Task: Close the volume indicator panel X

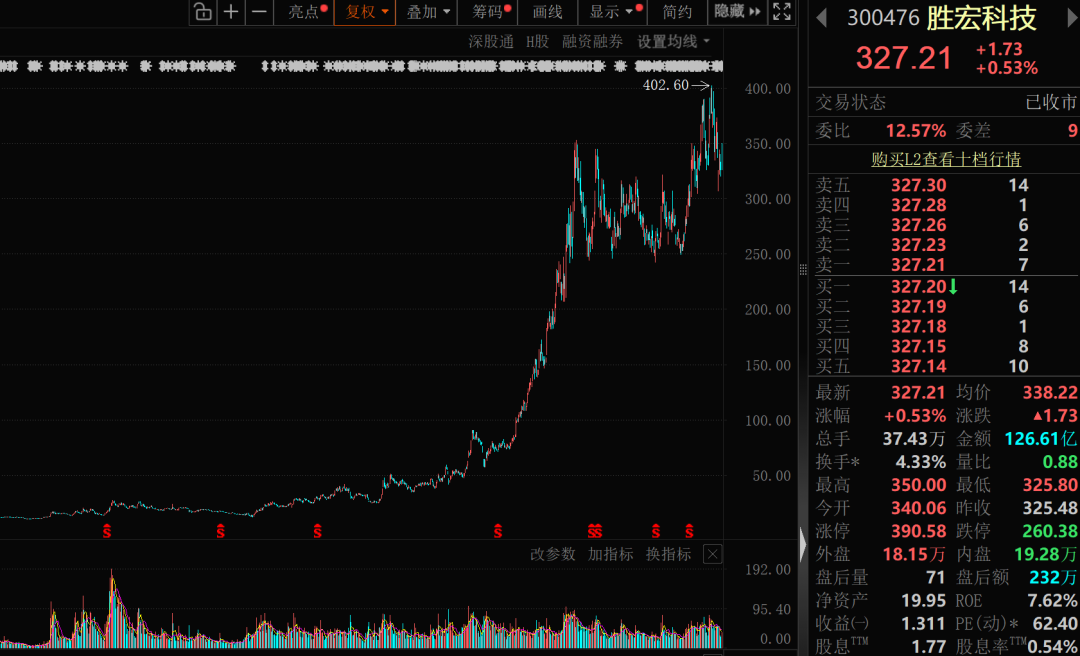Action: (713, 554)
